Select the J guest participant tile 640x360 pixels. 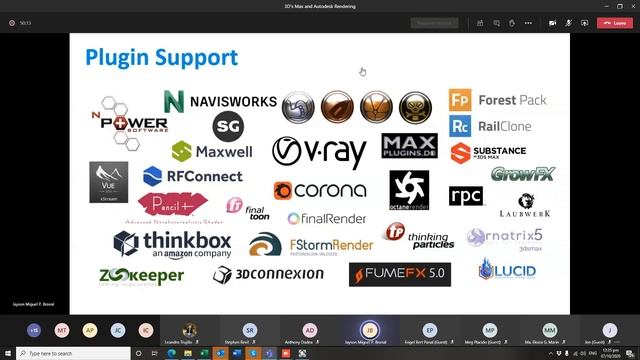(609, 331)
